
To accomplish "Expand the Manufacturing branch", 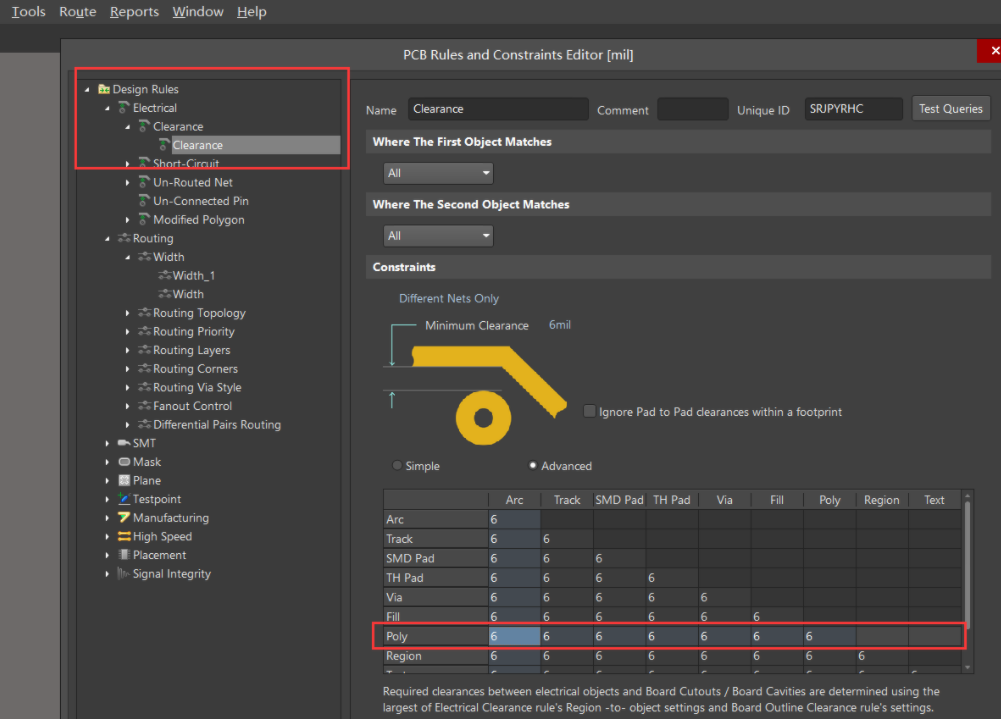I will click(x=107, y=518).
